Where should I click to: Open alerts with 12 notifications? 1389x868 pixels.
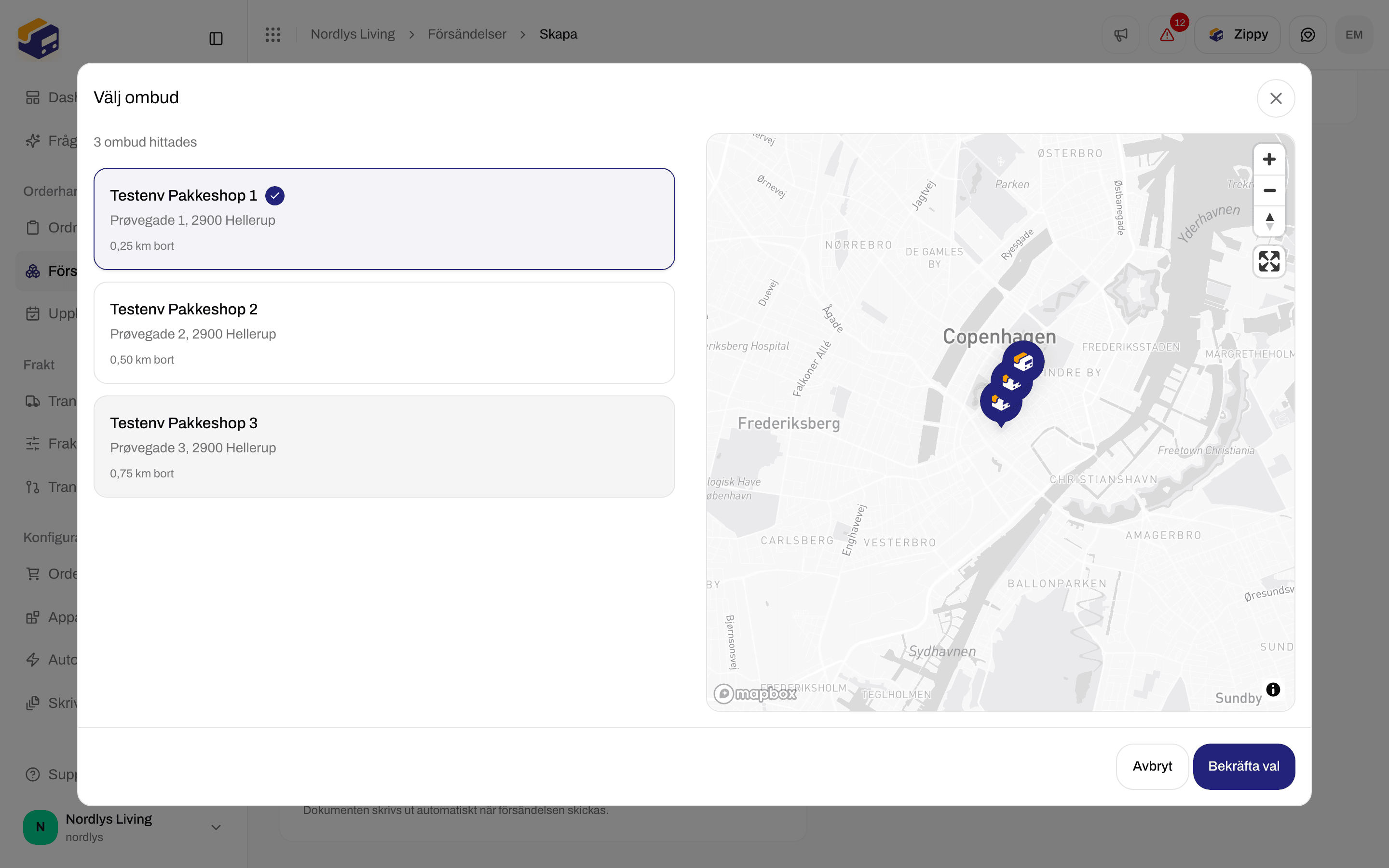click(1167, 35)
